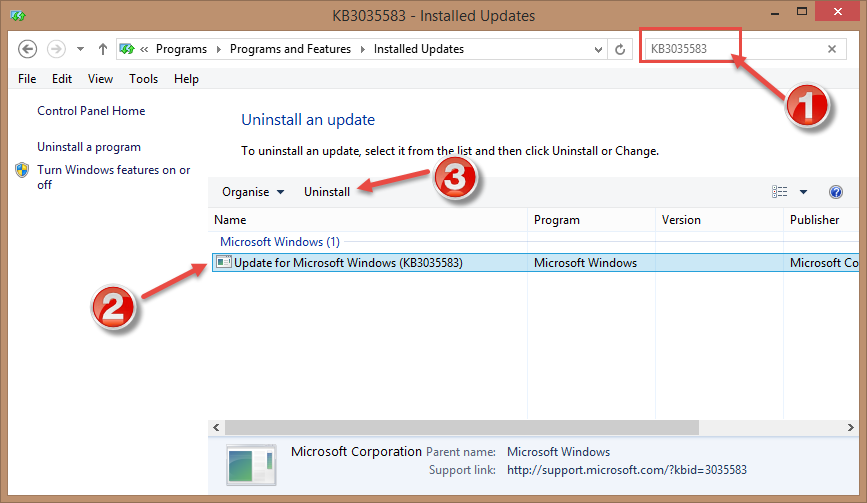Refresh the Installed Updates list
Screen dimensions: 867x503
pyautogui.click(x=620, y=49)
